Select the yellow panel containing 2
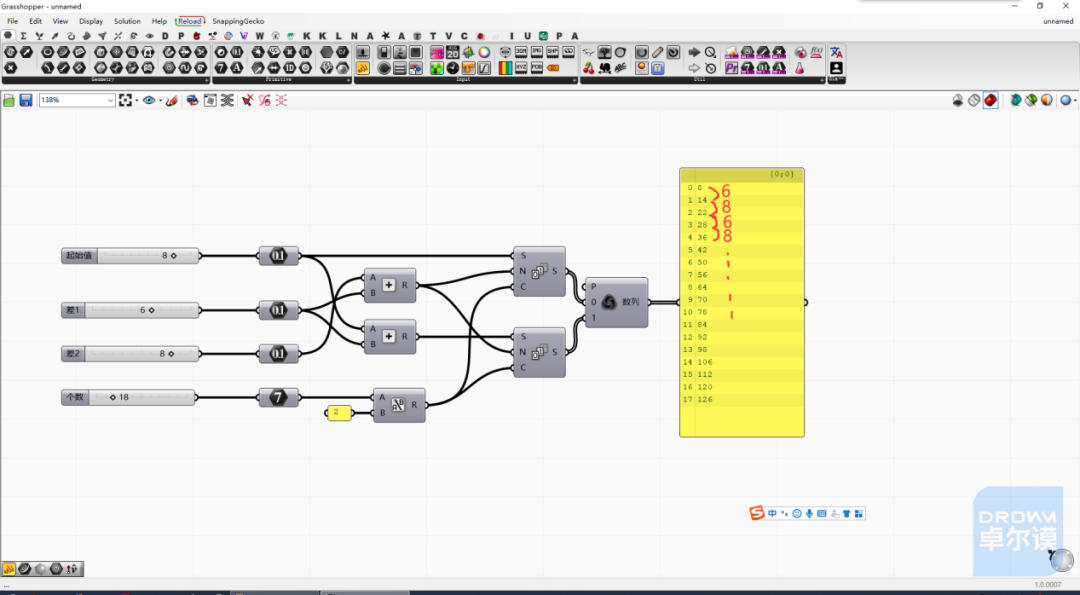 [338, 413]
